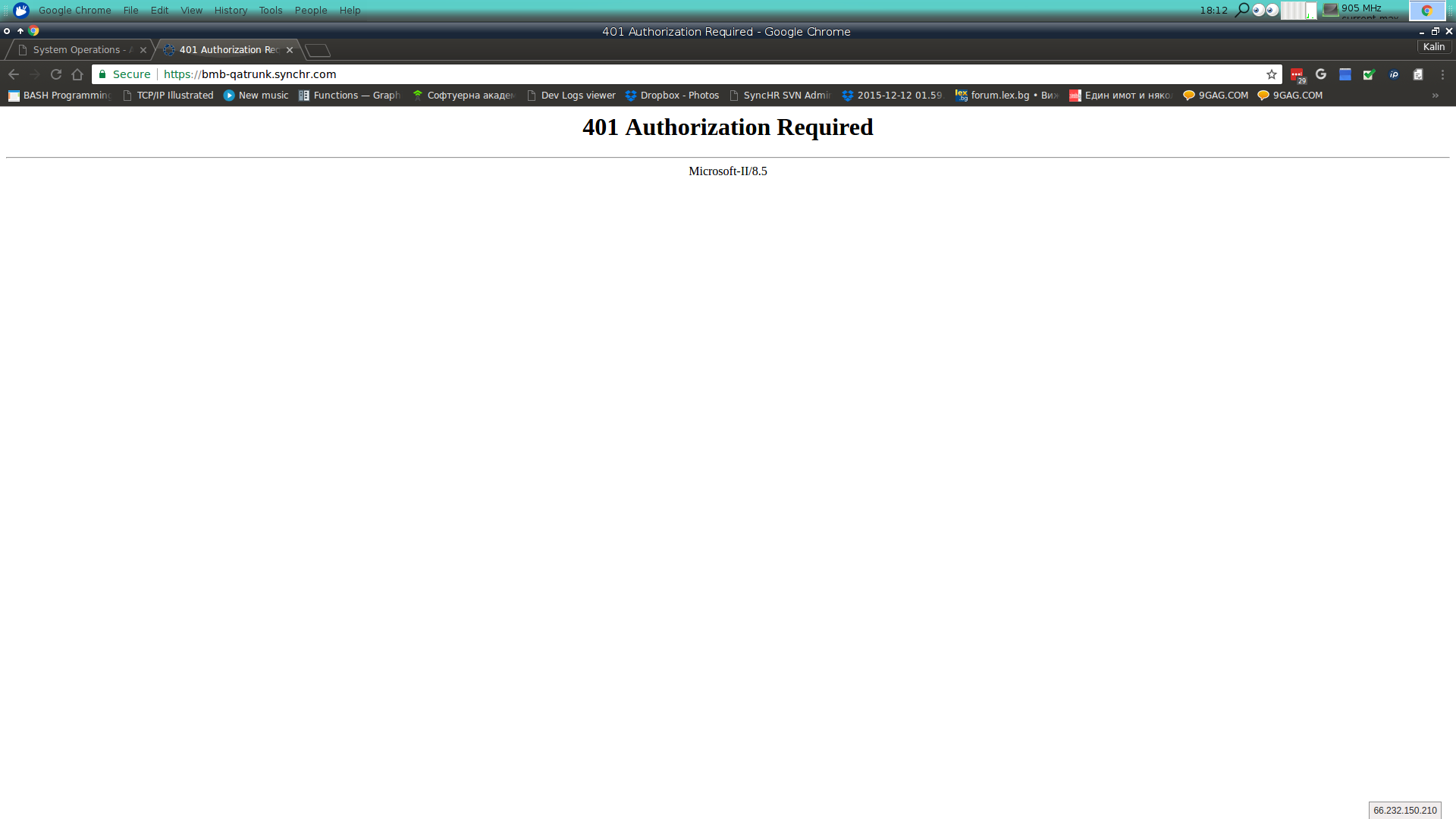
Task: Open the Google Chrome application menu
Action: click(75, 10)
